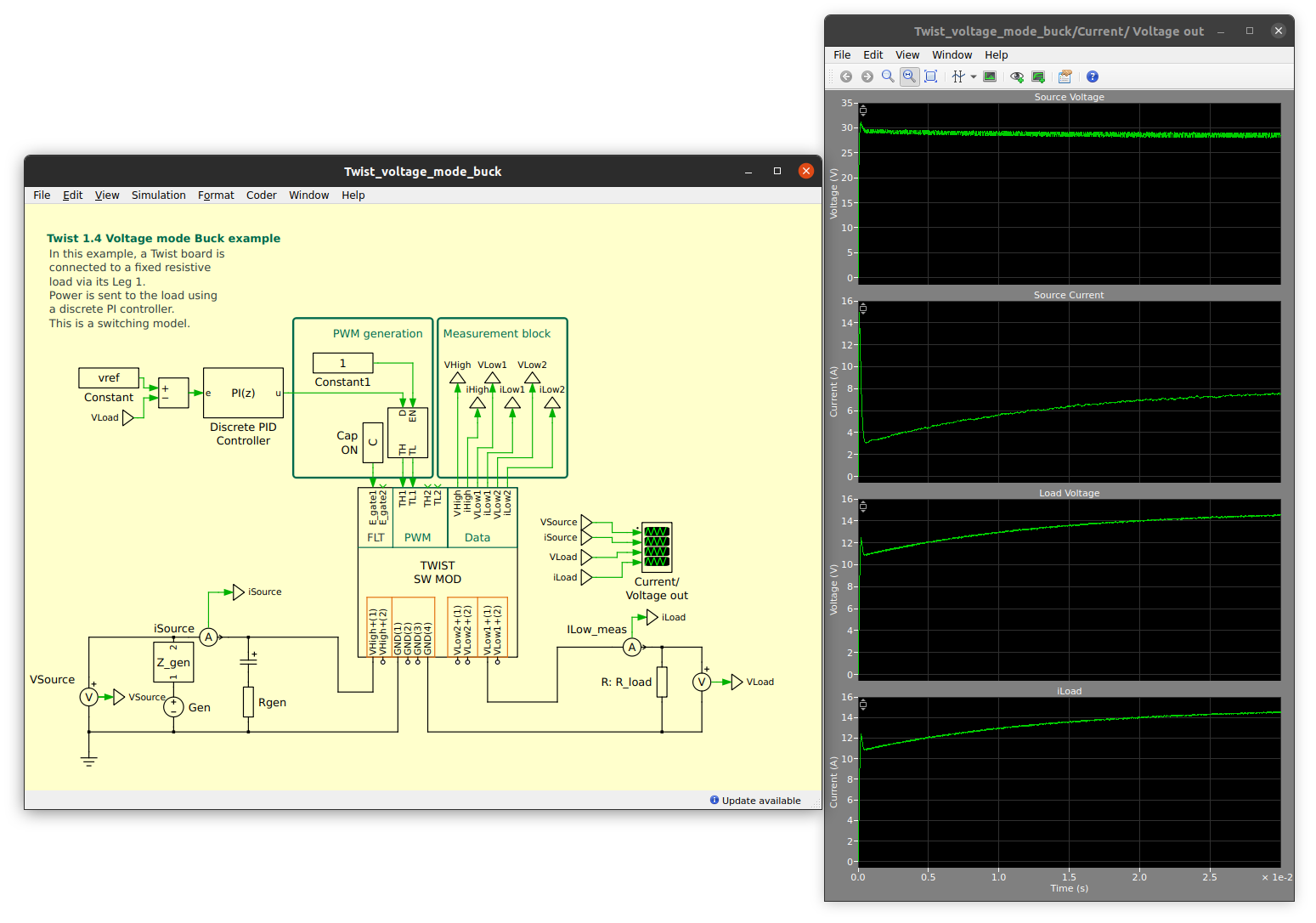Open Help menu in Twist_voltage_mode_buck window
This screenshot has height=923, width=1316.
353,195
